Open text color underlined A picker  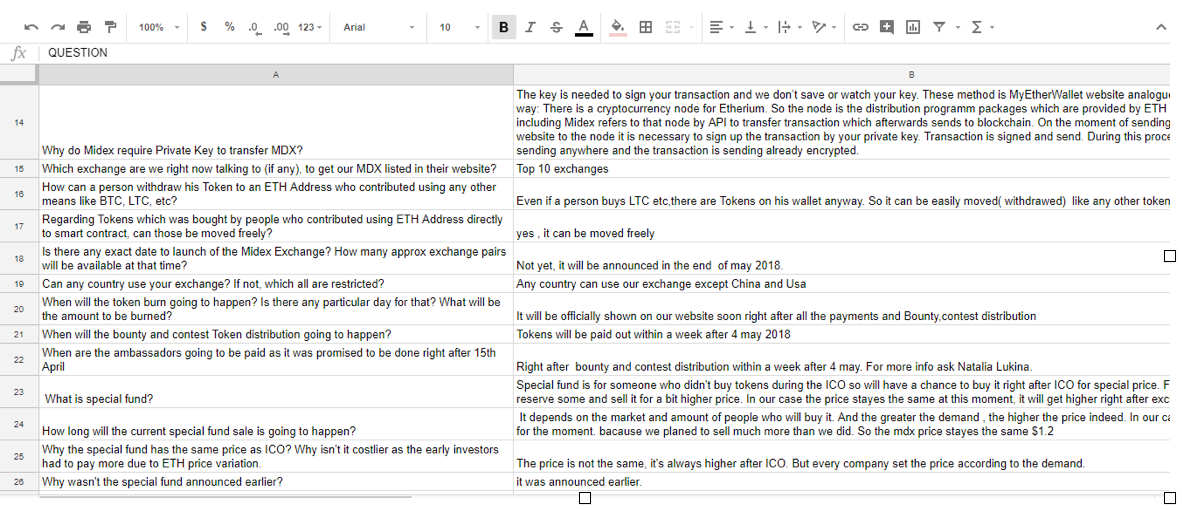point(583,27)
